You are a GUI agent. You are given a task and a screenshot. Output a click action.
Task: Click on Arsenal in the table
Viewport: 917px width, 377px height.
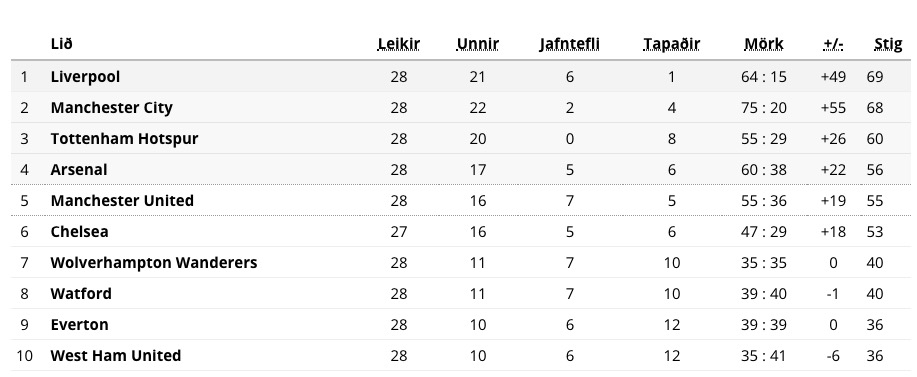79,170
